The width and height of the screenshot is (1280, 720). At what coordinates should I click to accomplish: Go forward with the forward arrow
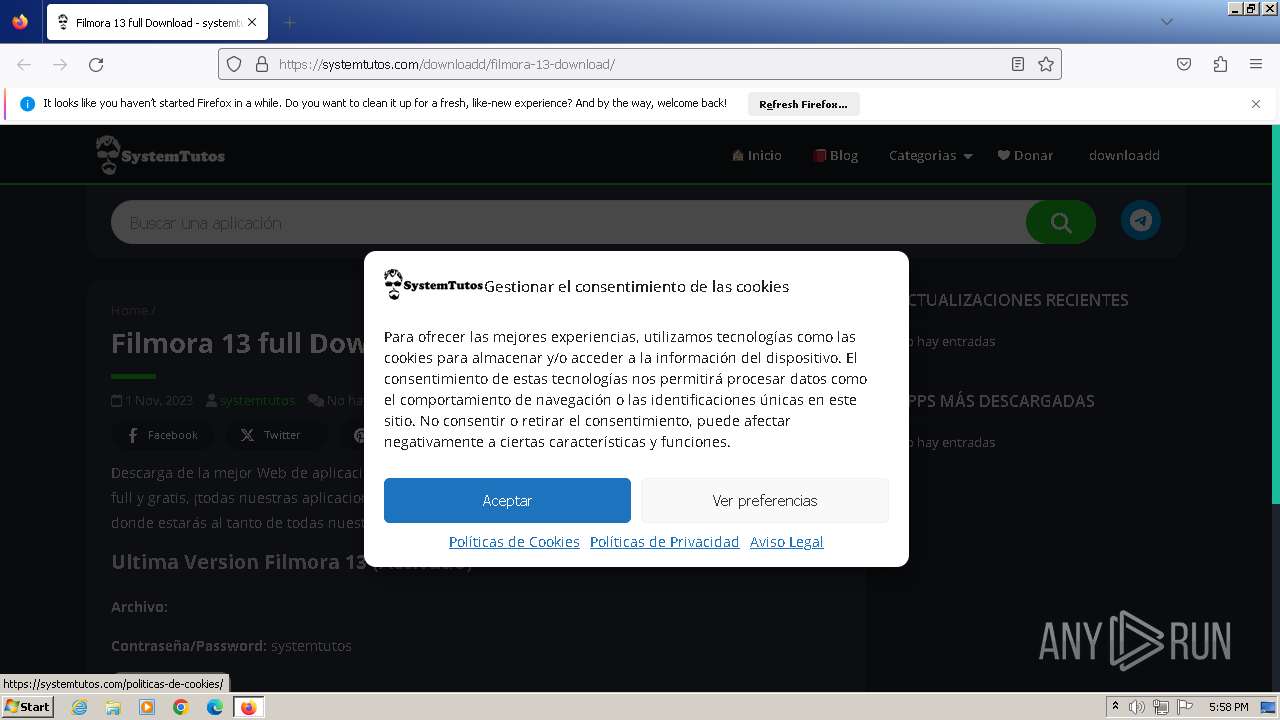point(60,64)
